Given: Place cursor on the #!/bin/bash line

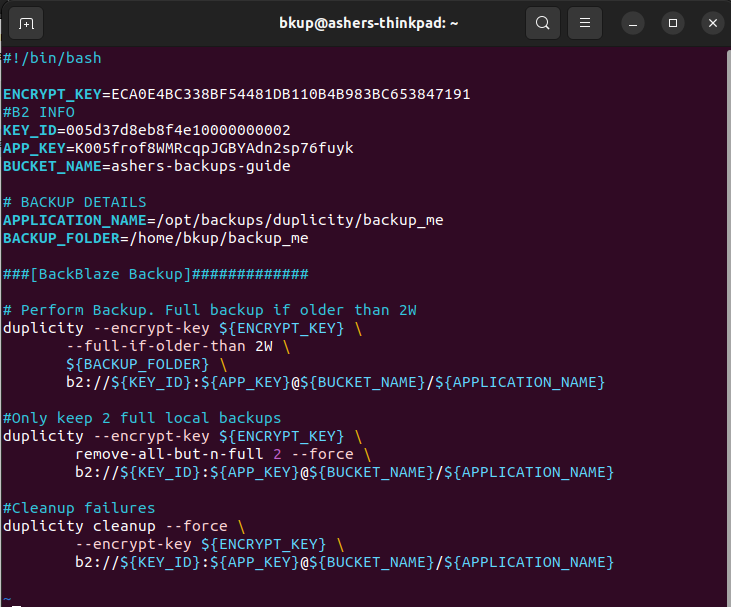Looking at the screenshot, I should coord(52,58).
